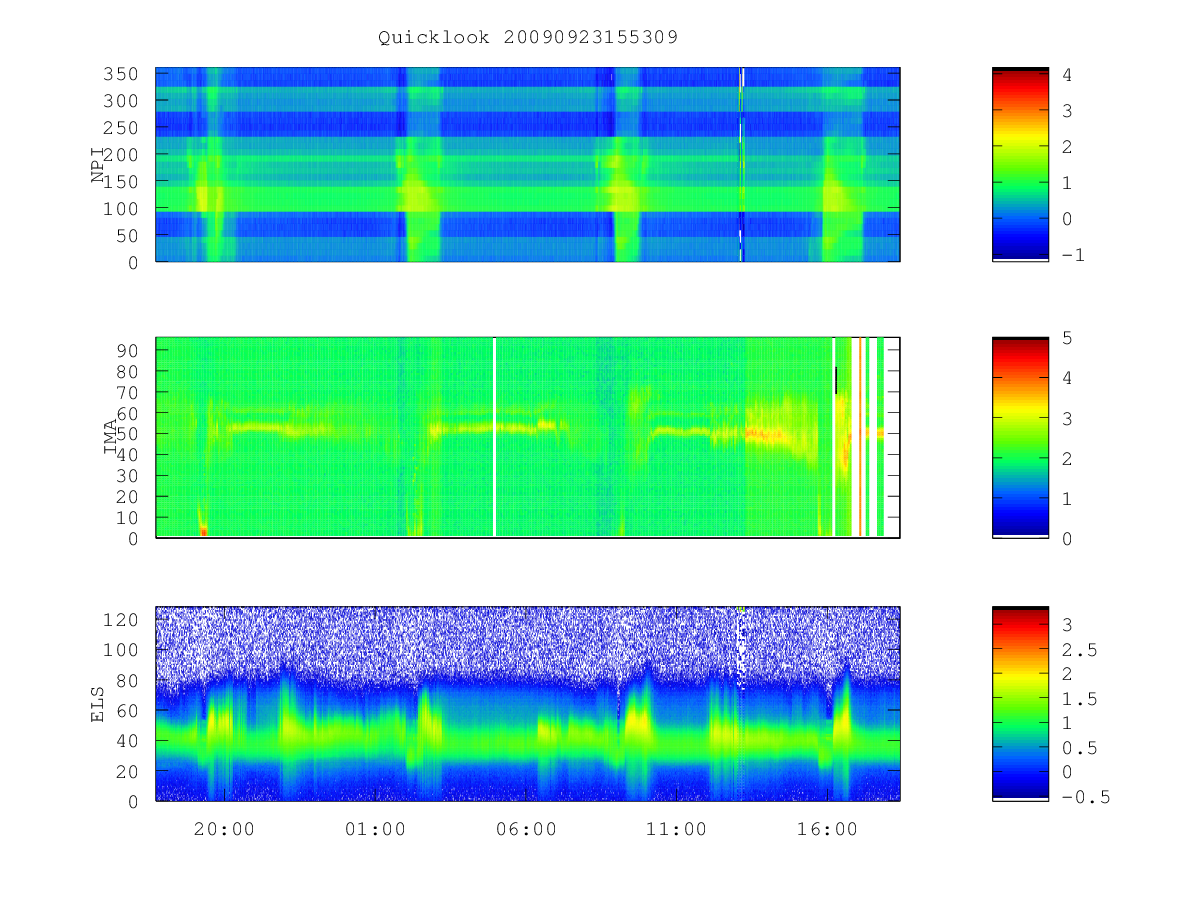Pick the NPI panel's color scale bar
Screen dimensions: 1200x900
pos(1020,164)
